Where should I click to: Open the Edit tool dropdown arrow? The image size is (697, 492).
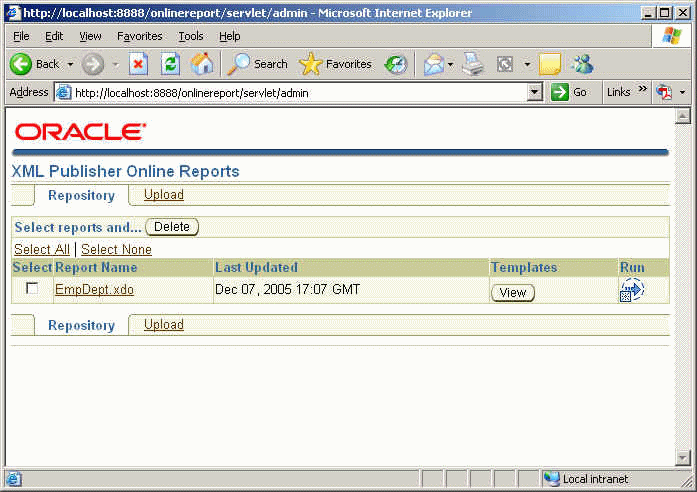pos(527,65)
